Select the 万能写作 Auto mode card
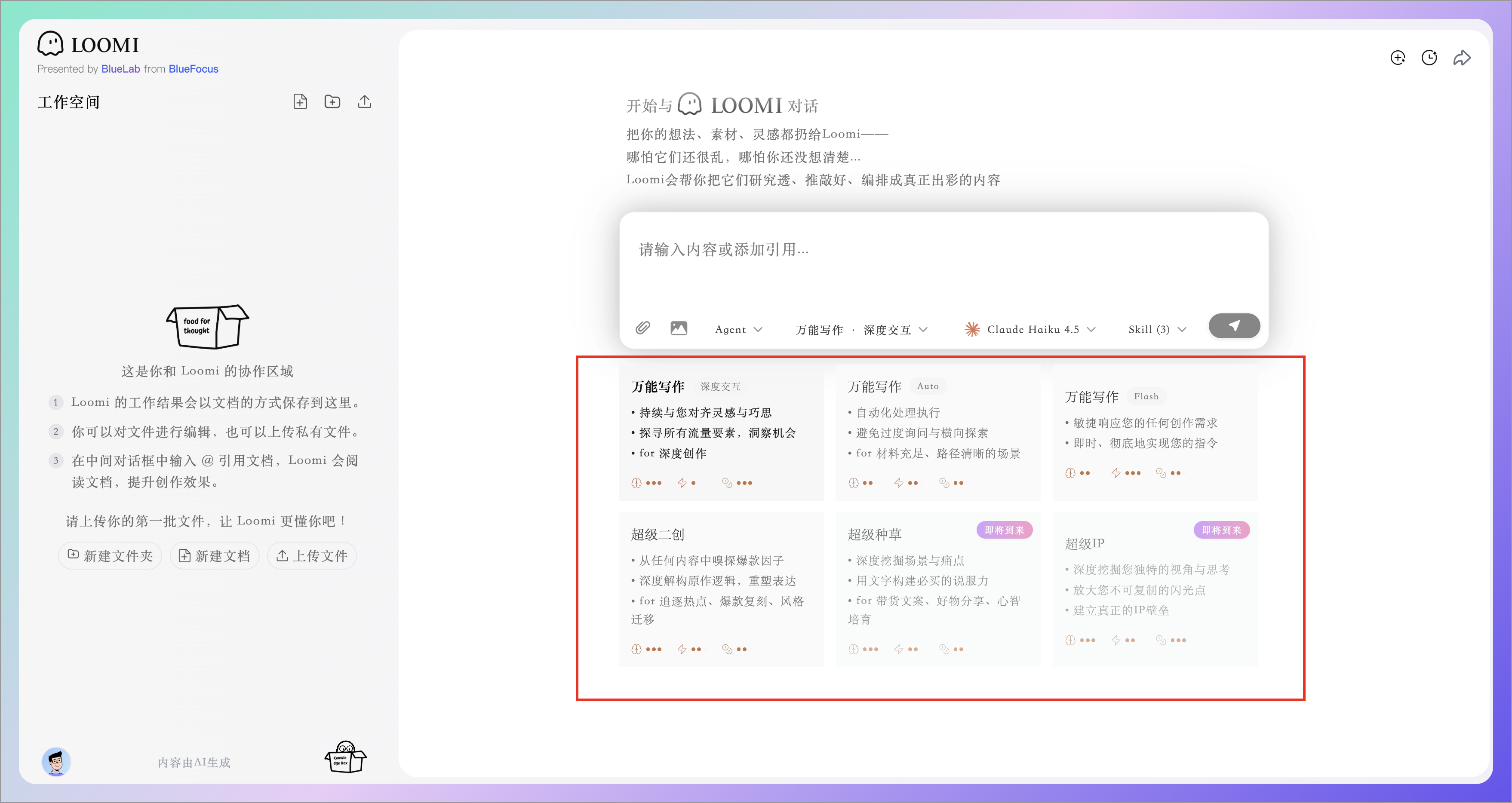This screenshot has height=803, width=1512. [x=937, y=433]
